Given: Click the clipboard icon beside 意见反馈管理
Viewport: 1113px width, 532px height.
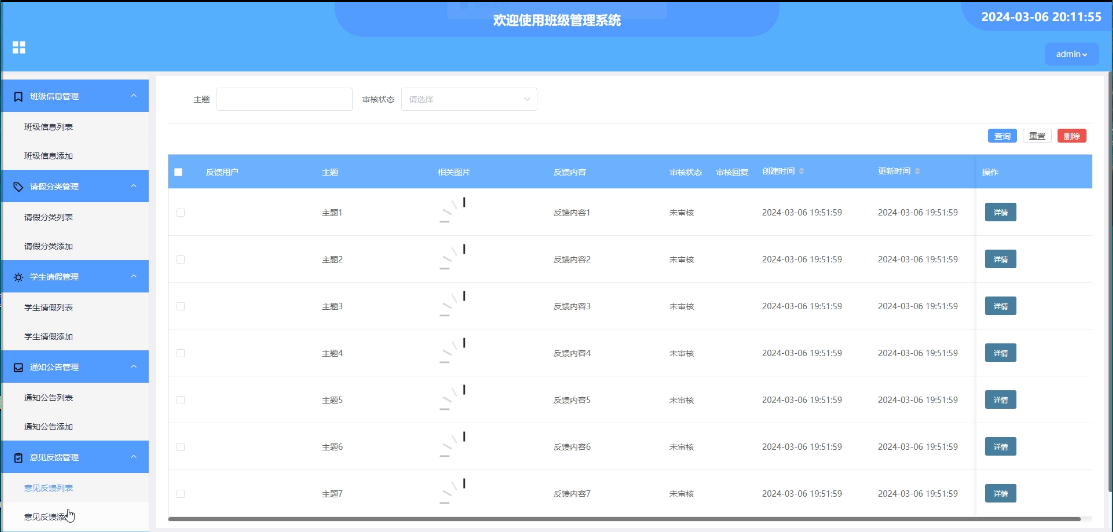Looking at the screenshot, I should [18, 457].
